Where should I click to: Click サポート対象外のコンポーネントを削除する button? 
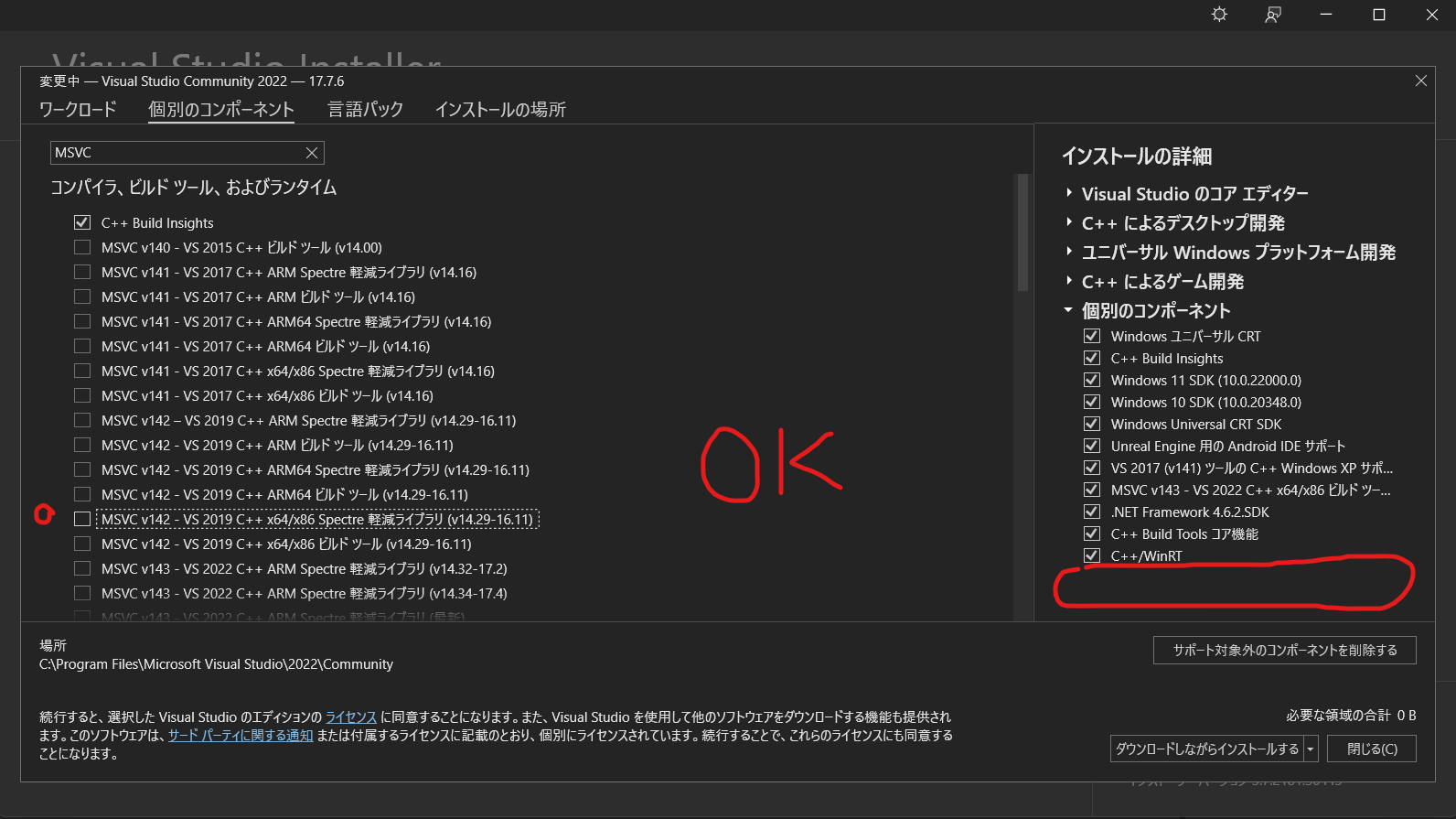point(1284,651)
